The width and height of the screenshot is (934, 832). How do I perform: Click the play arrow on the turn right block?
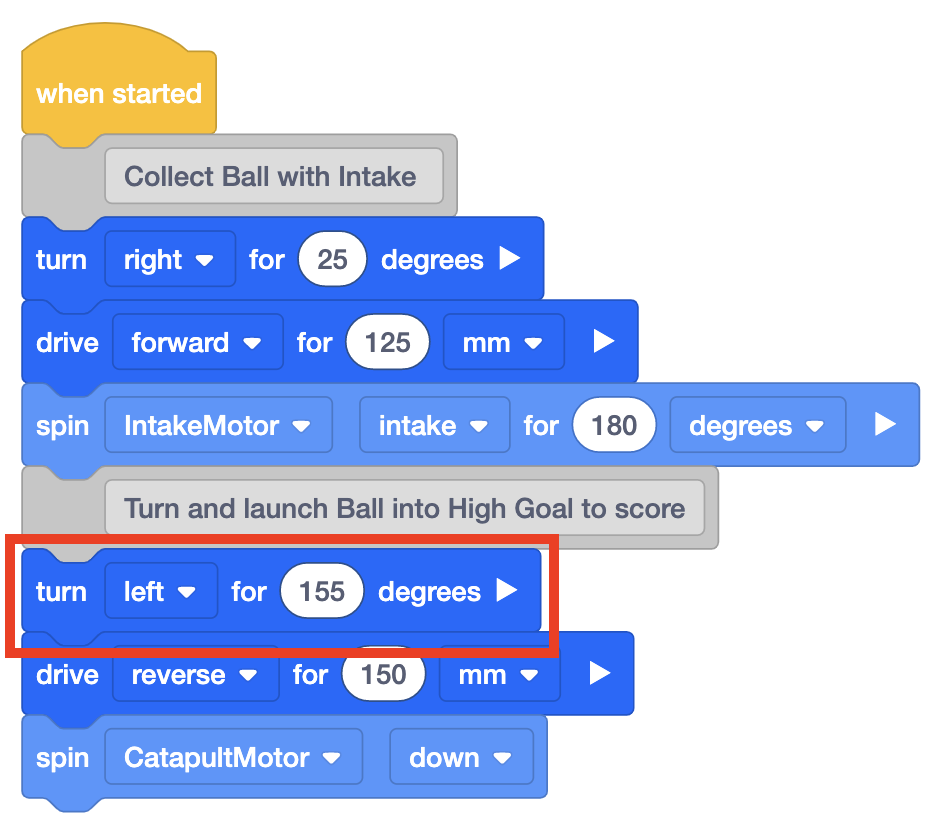[510, 259]
